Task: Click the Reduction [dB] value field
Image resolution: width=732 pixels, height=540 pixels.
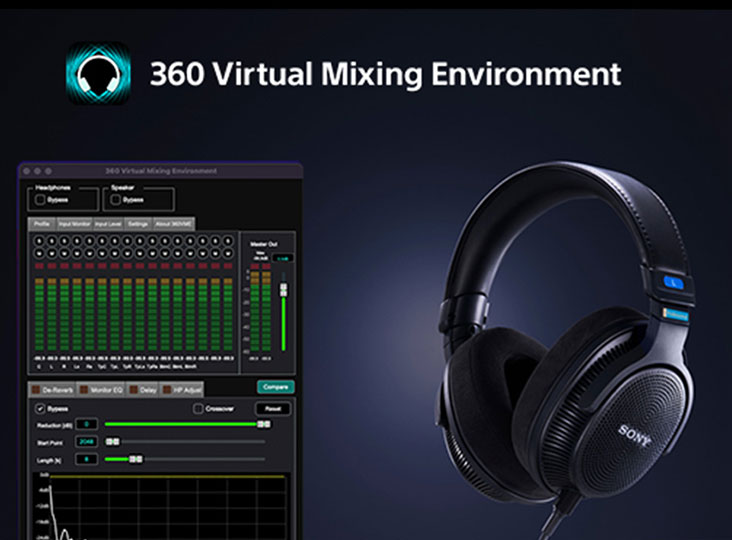Action: [x=86, y=424]
